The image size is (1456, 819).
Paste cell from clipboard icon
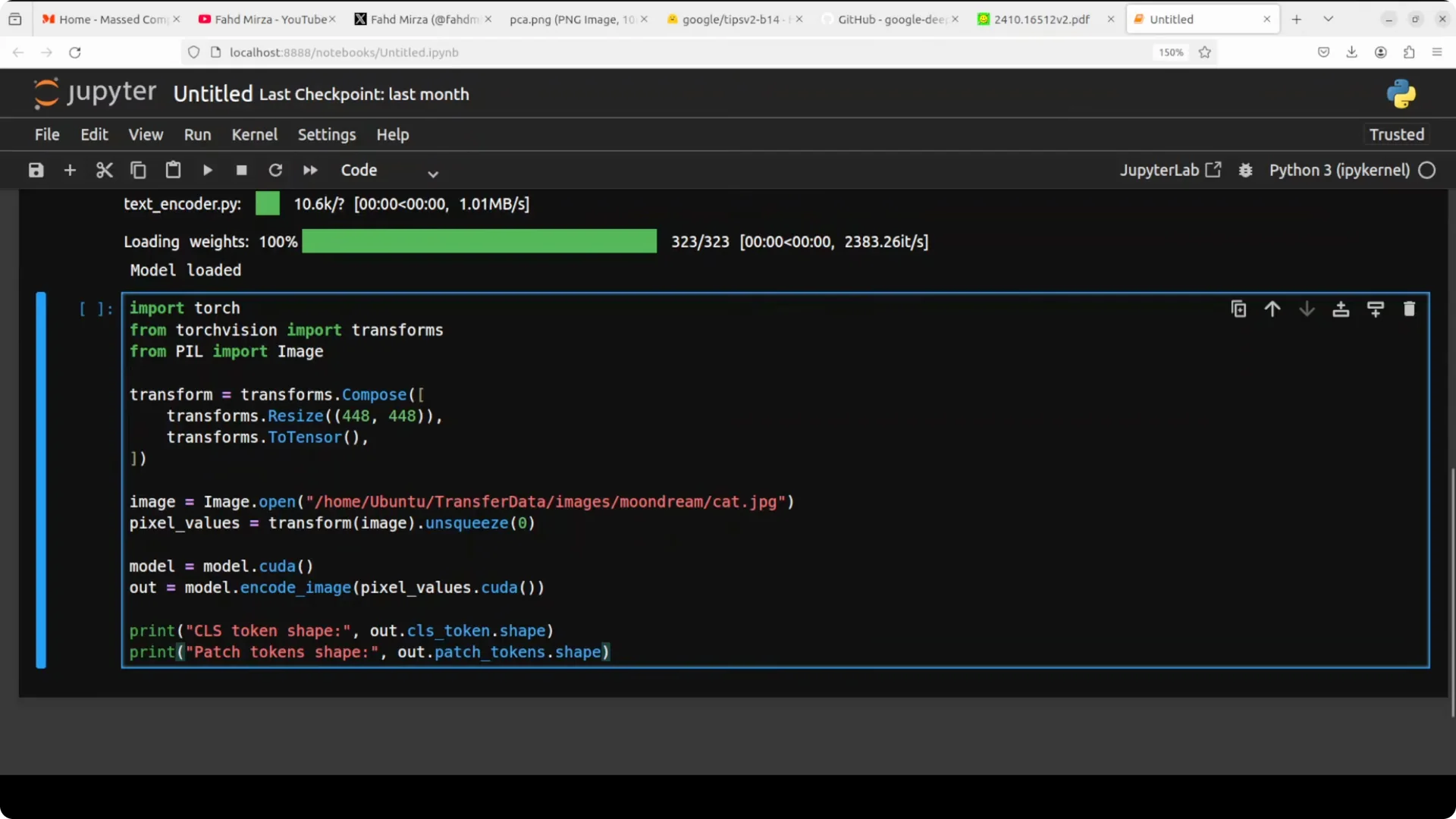coord(173,170)
